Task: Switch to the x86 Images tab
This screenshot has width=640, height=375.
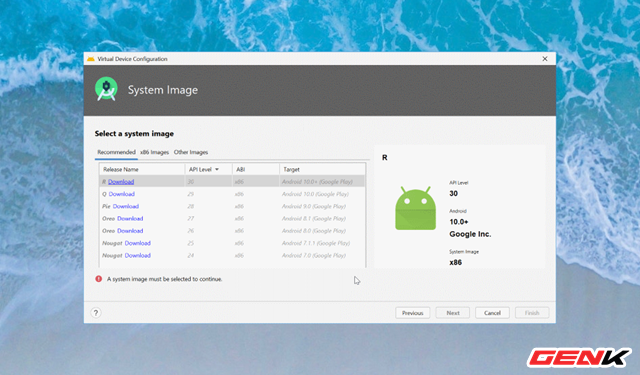Action: 154,152
